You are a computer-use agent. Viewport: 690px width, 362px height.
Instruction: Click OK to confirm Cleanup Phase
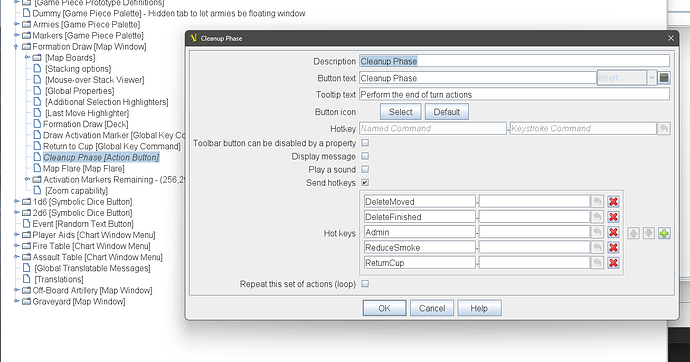click(384, 308)
